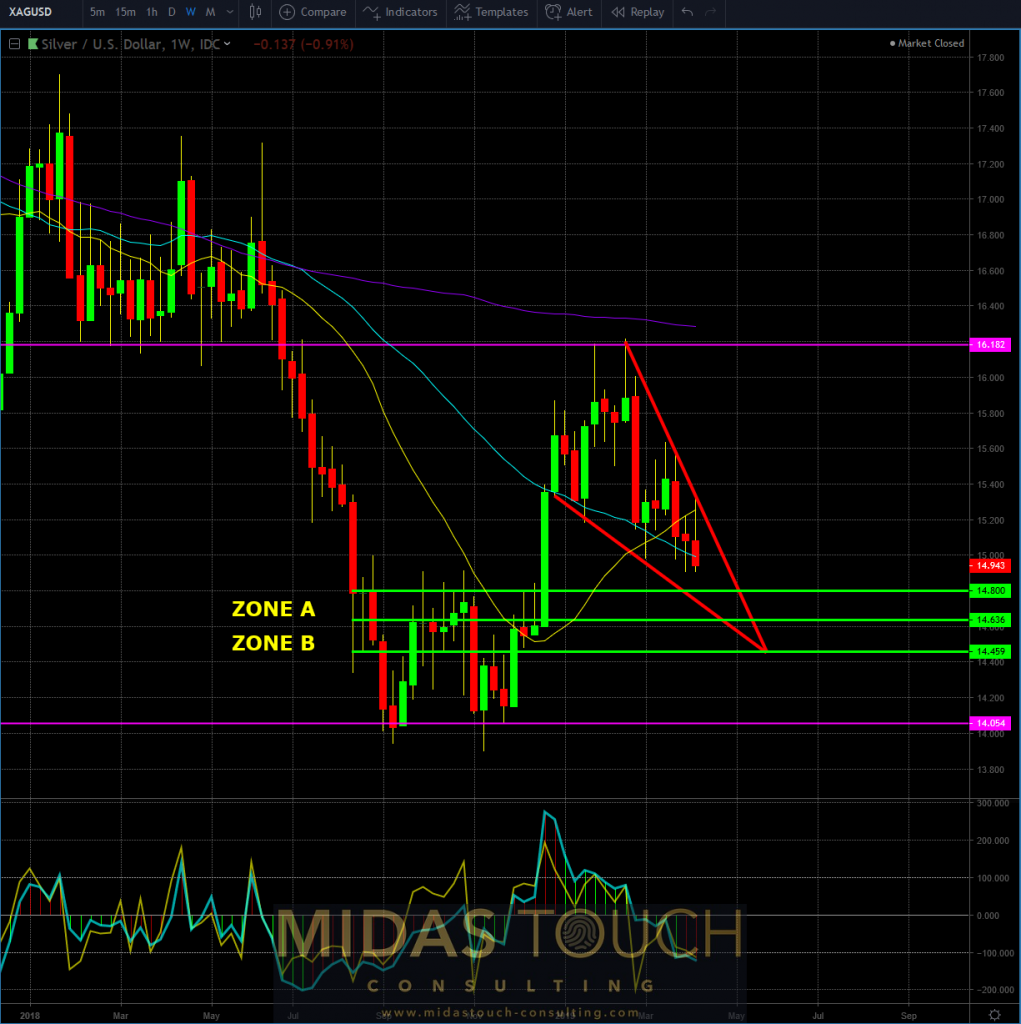This screenshot has width=1021, height=1024.
Task: Select the weekly W timeframe
Action: [190, 12]
